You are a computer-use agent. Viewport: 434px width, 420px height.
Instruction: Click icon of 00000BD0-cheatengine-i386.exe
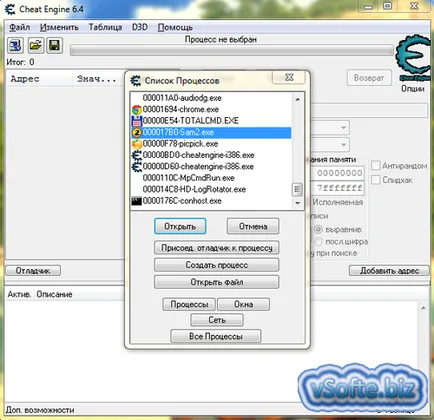pos(137,155)
